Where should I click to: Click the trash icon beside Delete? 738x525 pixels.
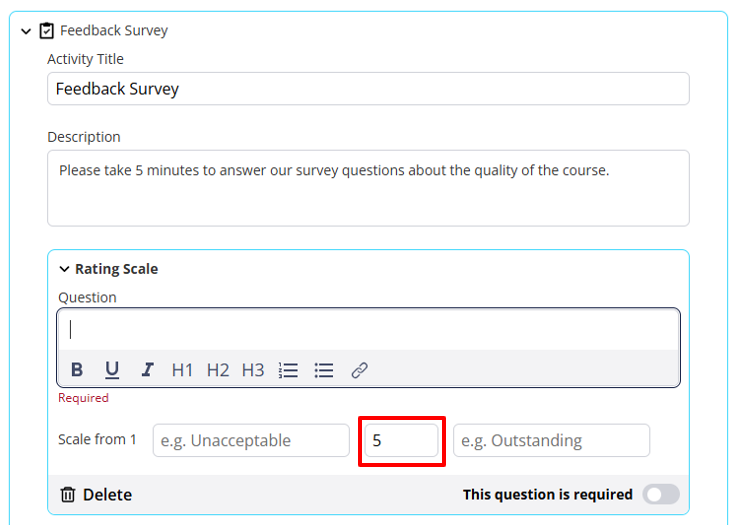point(68,495)
